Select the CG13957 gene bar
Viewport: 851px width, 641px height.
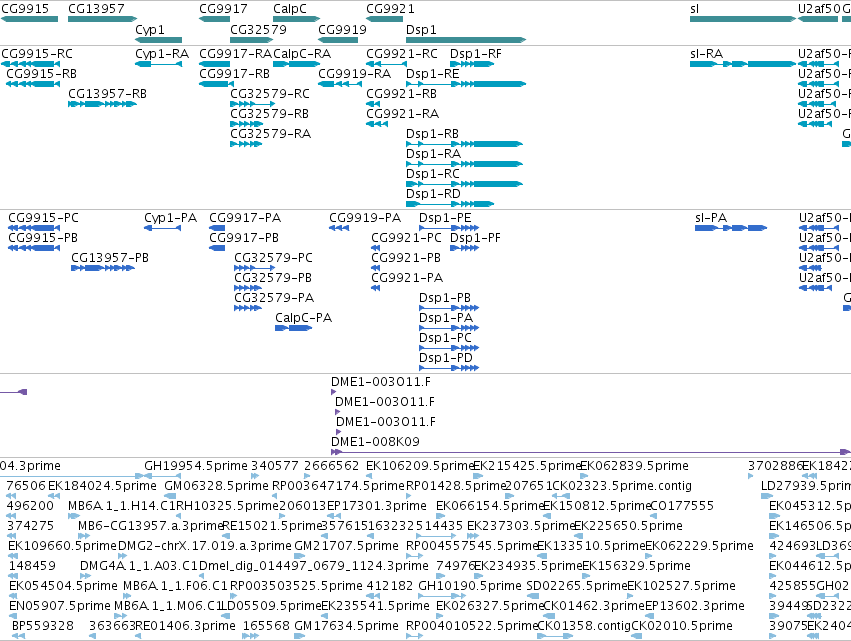point(102,19)
